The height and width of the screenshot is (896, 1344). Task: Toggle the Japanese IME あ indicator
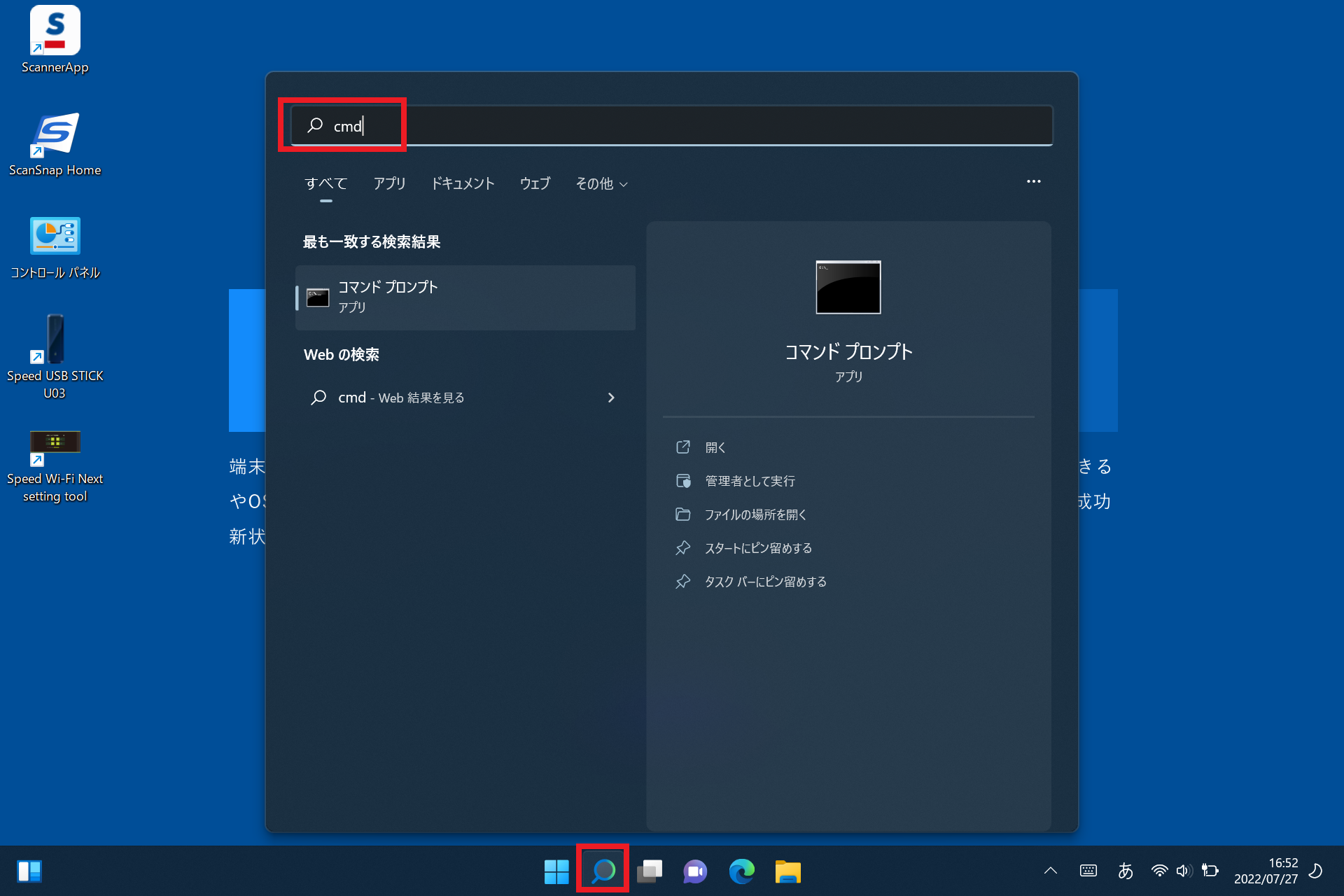(1125, 871)
